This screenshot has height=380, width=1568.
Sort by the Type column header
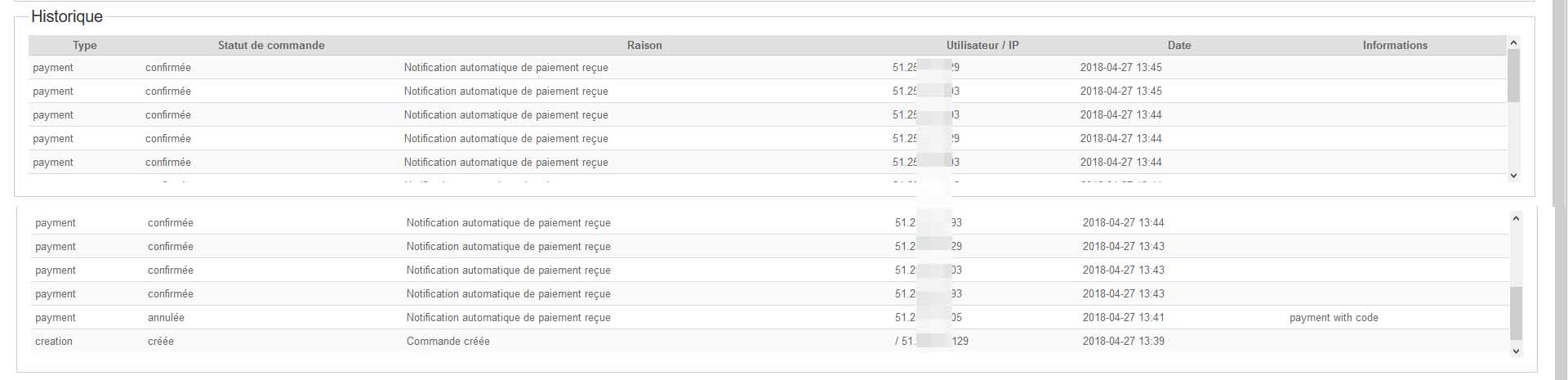coord(85,46)
